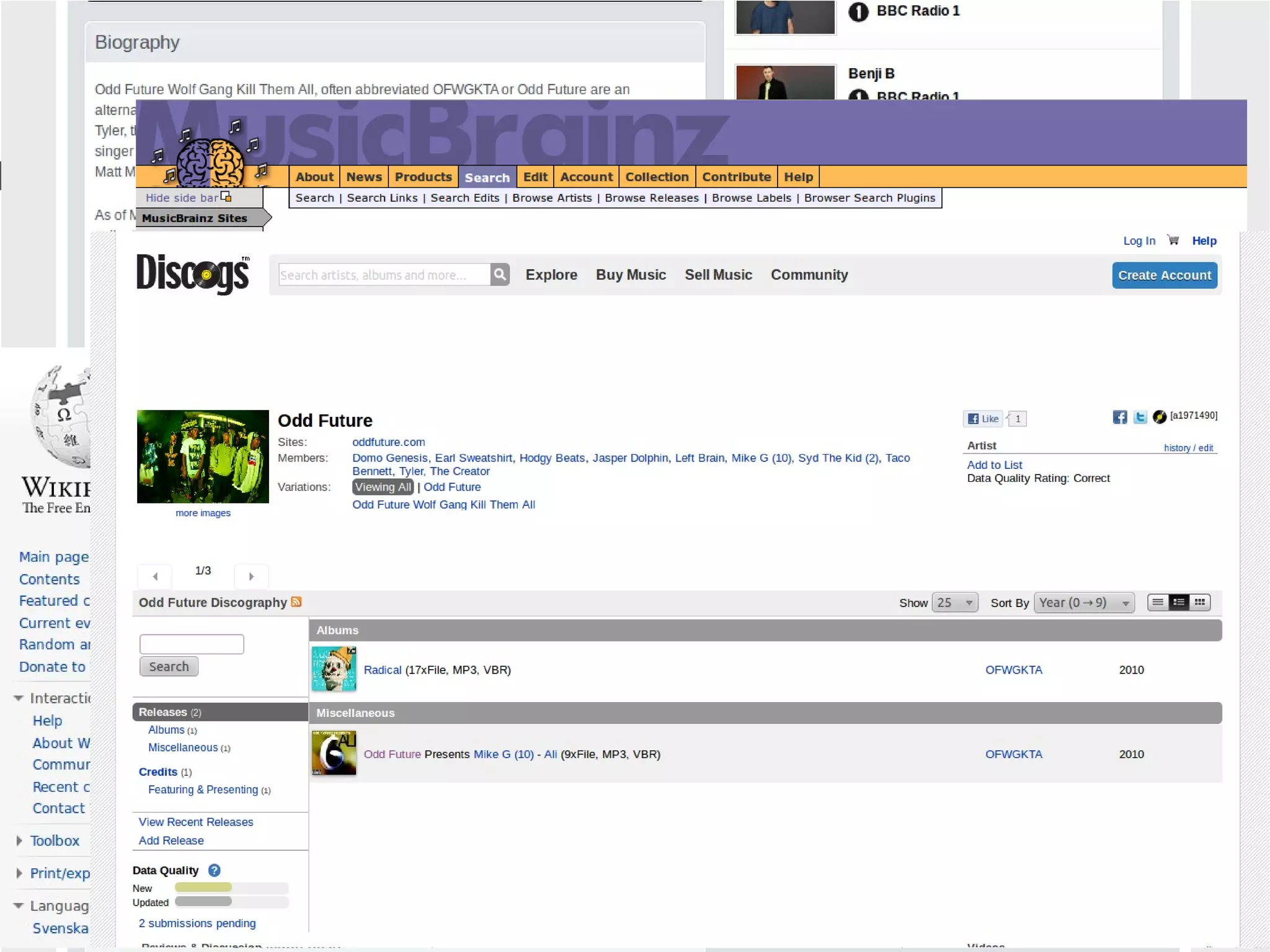Click the Discogs search magnifier icon
The width and height of the screenshot is (1270, 952).
(x=499, y=275)
